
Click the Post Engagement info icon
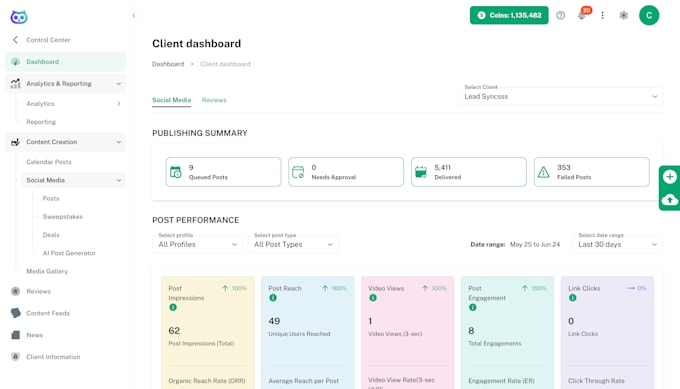click(x=473, y=307)
